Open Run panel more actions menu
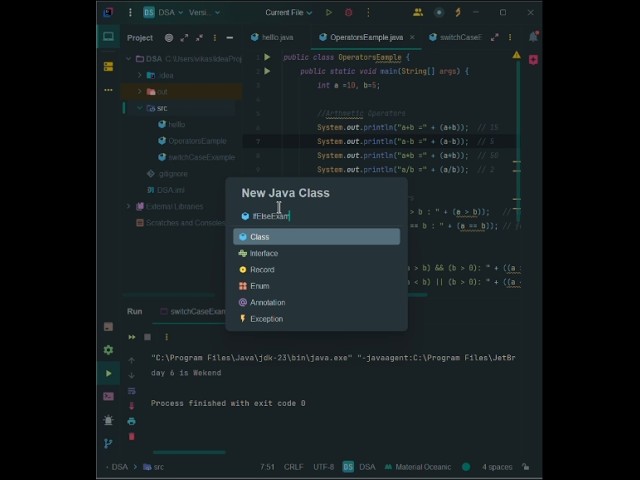 pos(166,337)
